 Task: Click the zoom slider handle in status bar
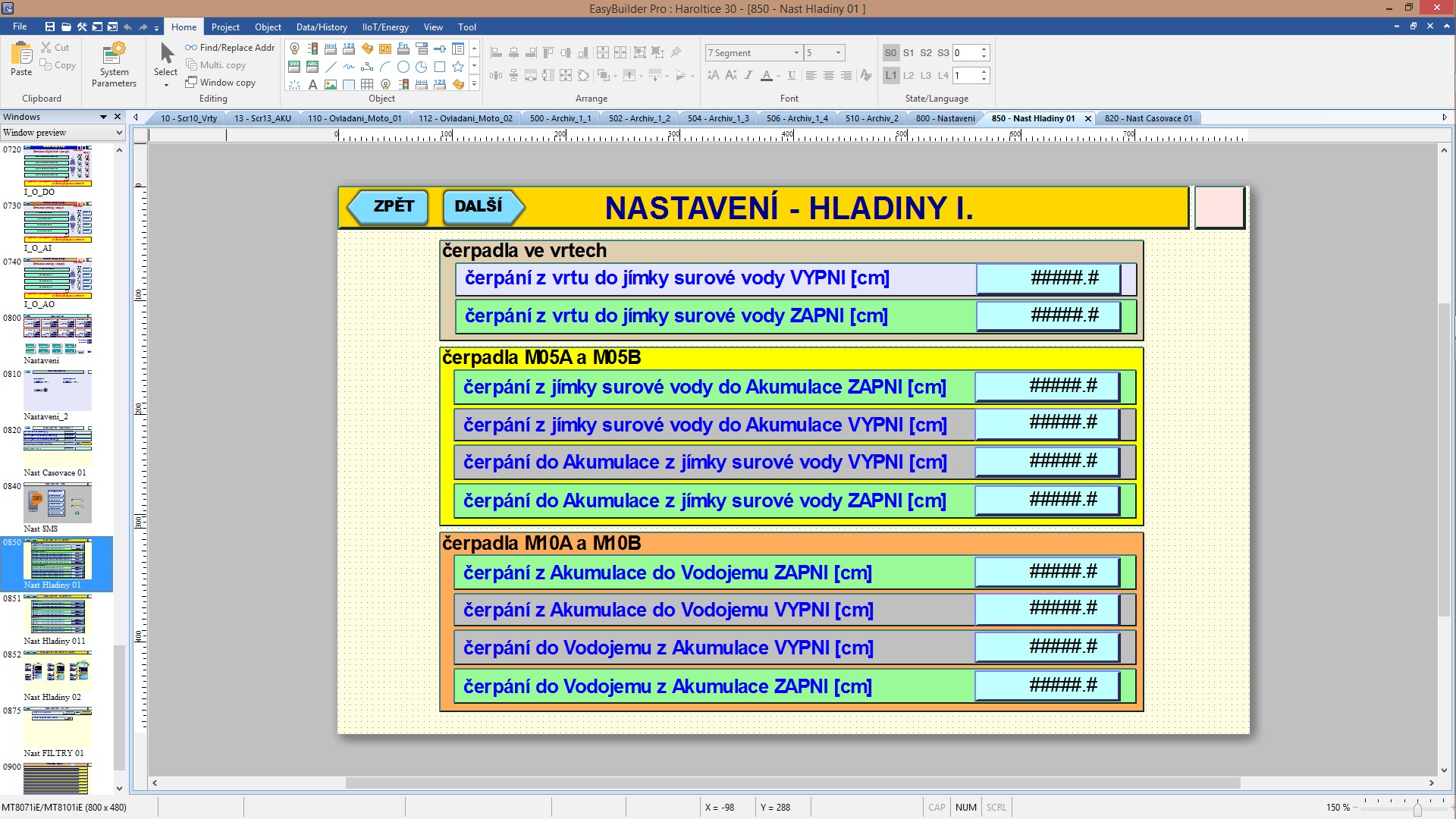pos(1417,808)
